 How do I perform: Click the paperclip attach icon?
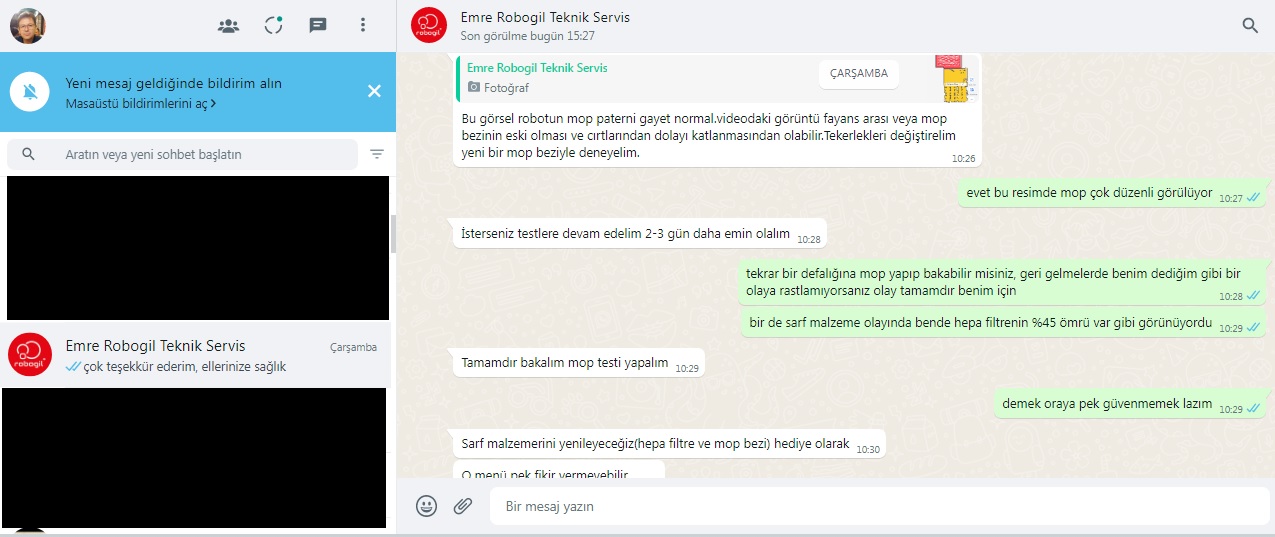coord(463,506)
